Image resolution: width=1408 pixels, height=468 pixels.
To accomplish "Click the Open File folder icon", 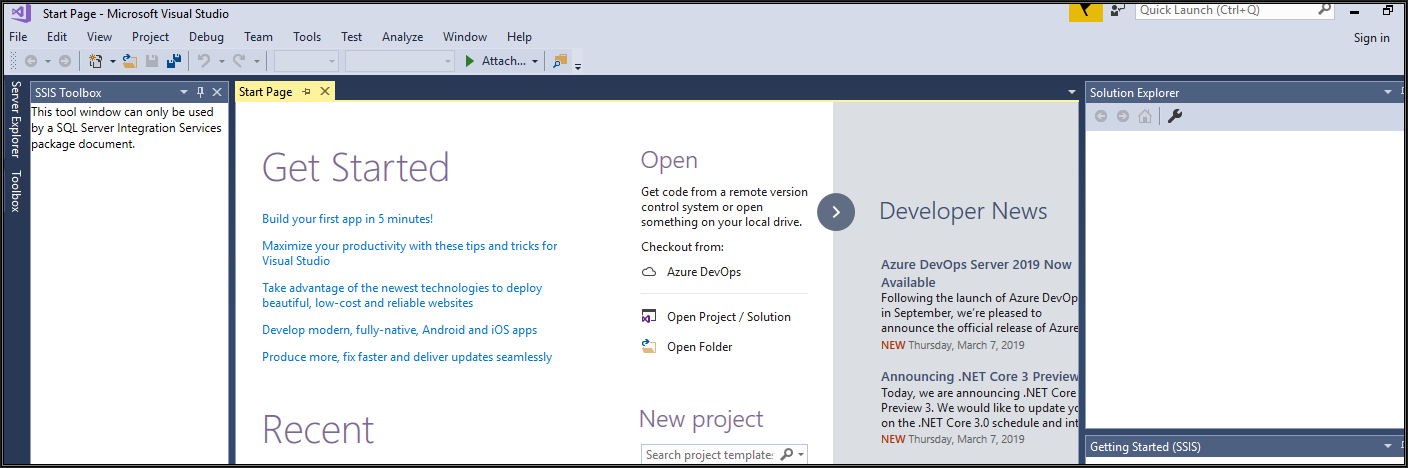I will point(130,61).
